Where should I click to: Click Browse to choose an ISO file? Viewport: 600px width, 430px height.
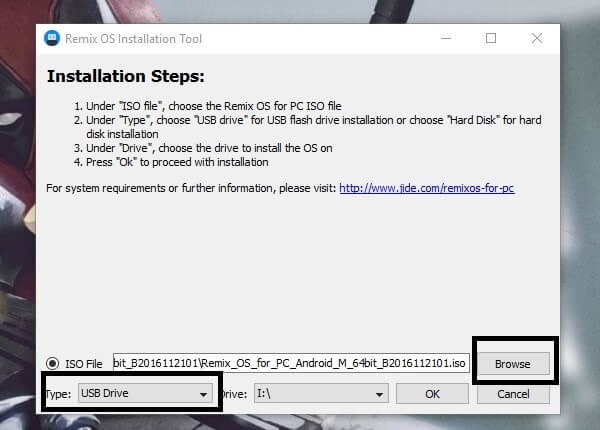pos(513,364)
